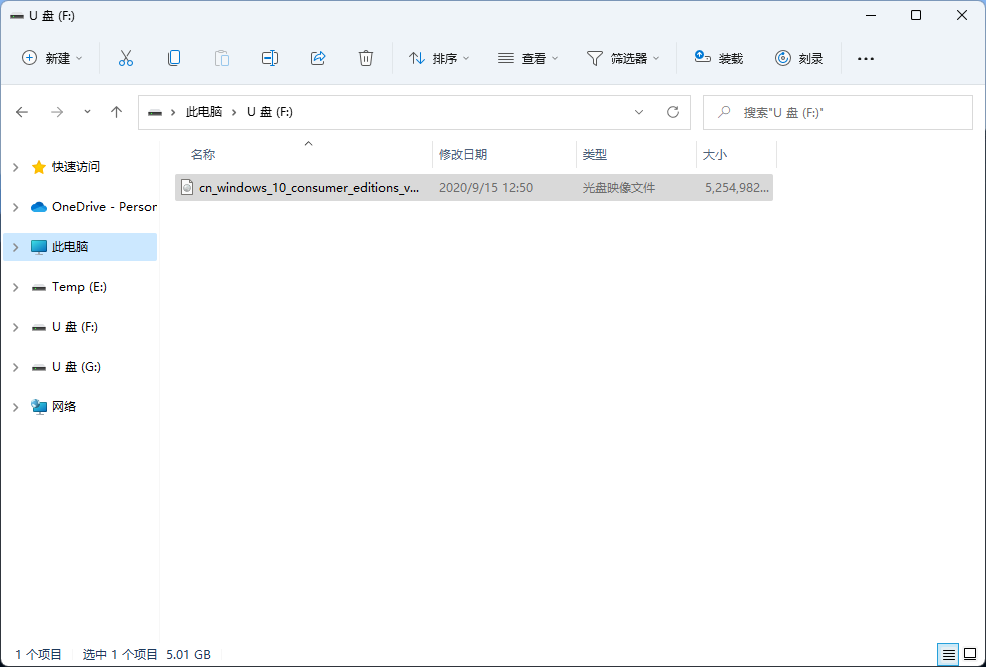The height and width of the screenshot is (667, 986).
Task: Click the Rename icon in toolbar
Action: click(270, 58)
